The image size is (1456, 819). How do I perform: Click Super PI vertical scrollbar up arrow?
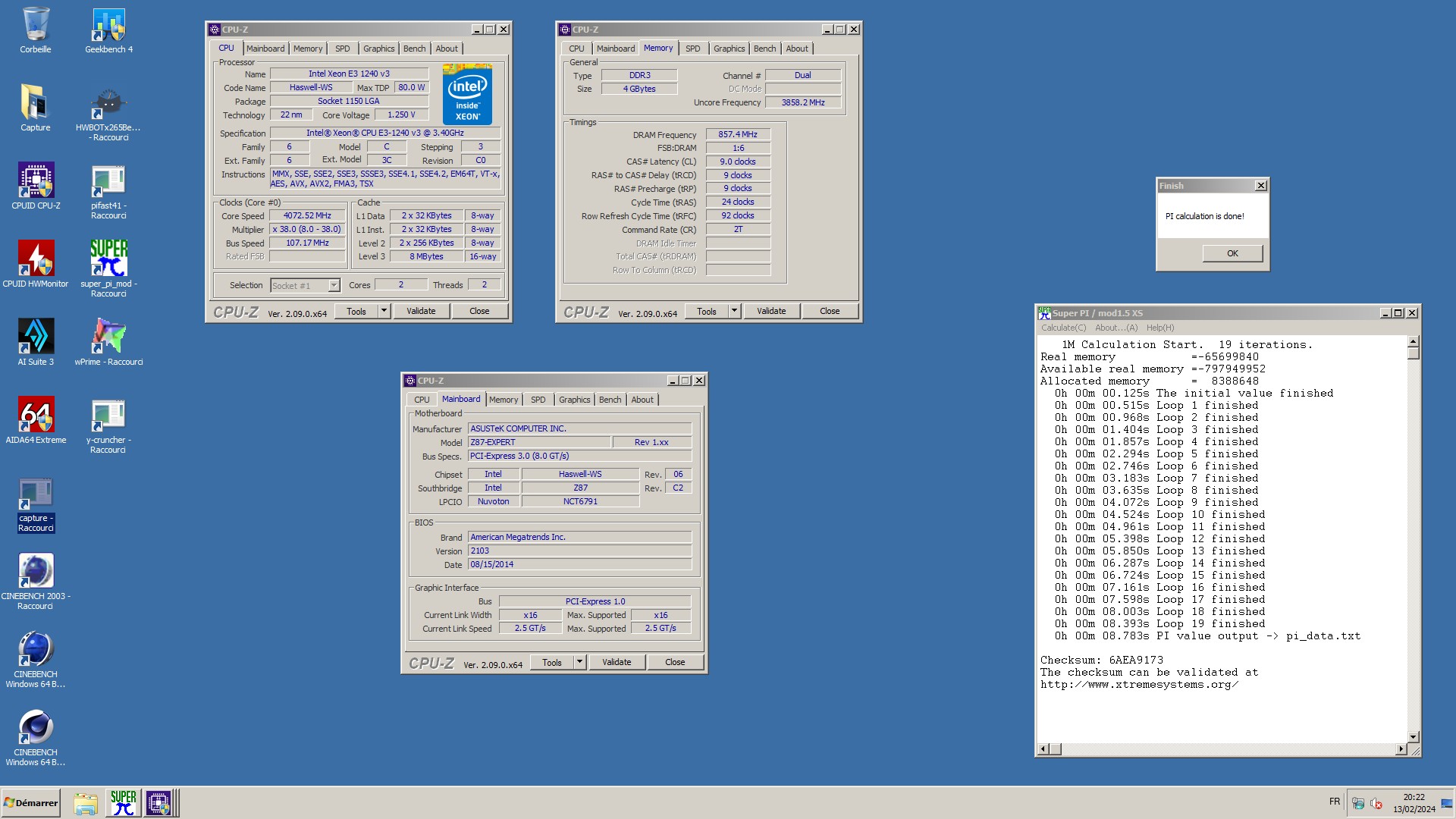click(x=1413, y=342)
